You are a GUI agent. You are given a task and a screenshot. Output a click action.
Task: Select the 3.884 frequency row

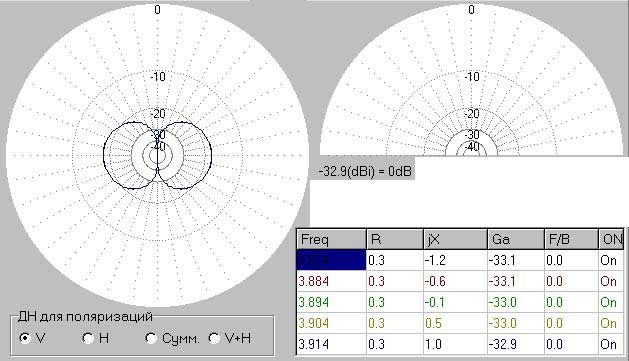(x=461, y=281)
